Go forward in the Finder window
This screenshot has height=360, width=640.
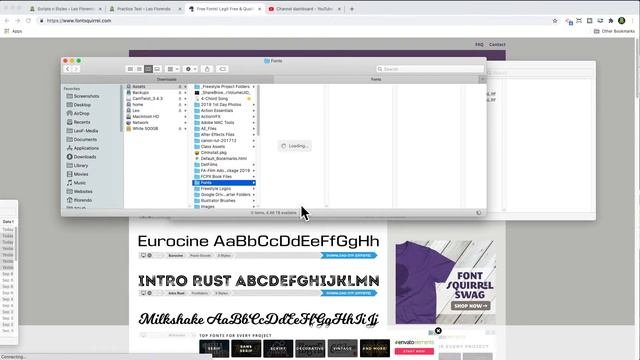[x=76, y=69]
